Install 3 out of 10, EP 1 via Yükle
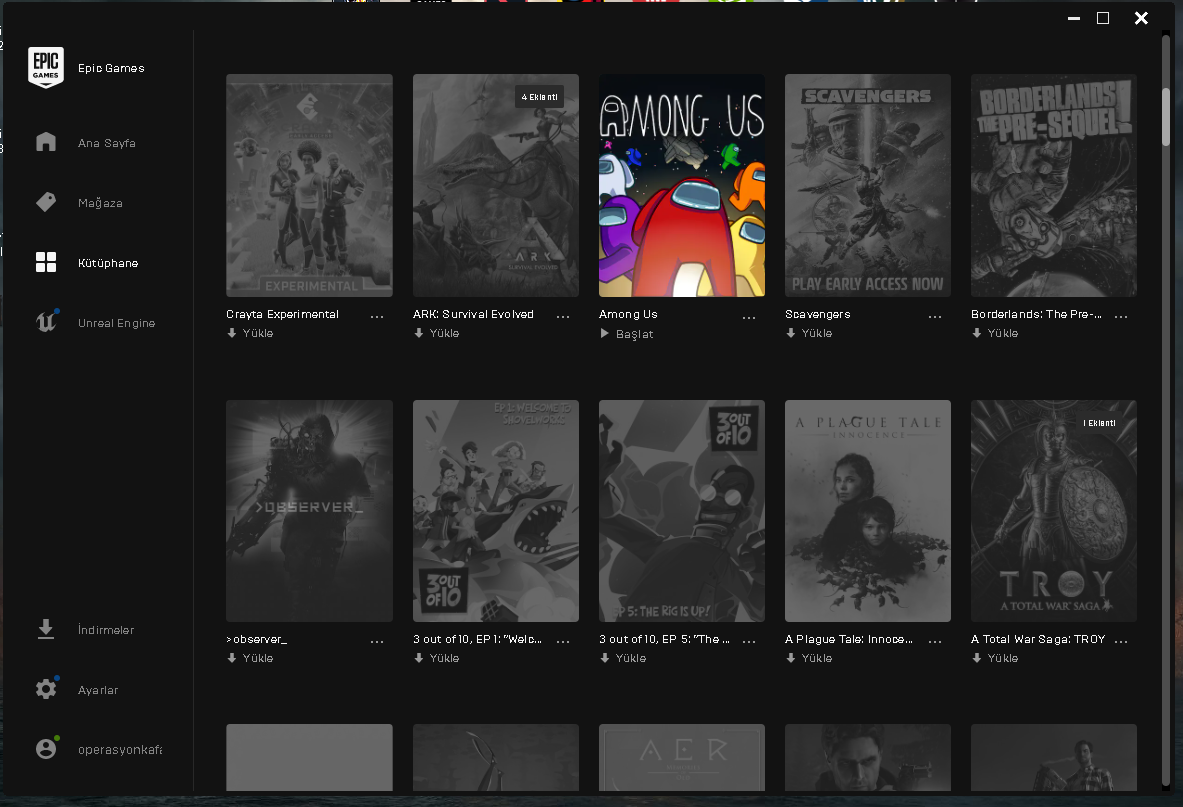Viewport: 1183px width, 807px height. [x=437, y=658]
